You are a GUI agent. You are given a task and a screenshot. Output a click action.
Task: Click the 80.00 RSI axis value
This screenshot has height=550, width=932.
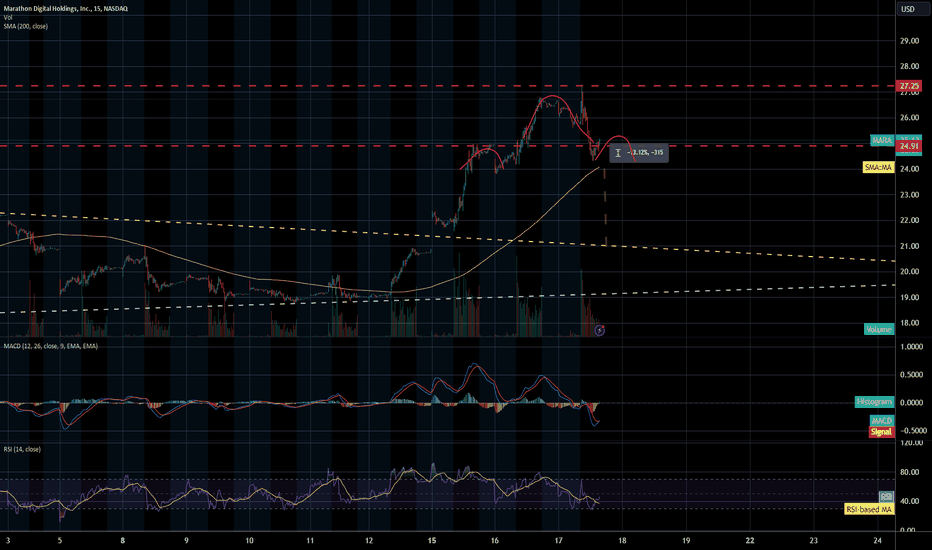click(x=909, y=473)
